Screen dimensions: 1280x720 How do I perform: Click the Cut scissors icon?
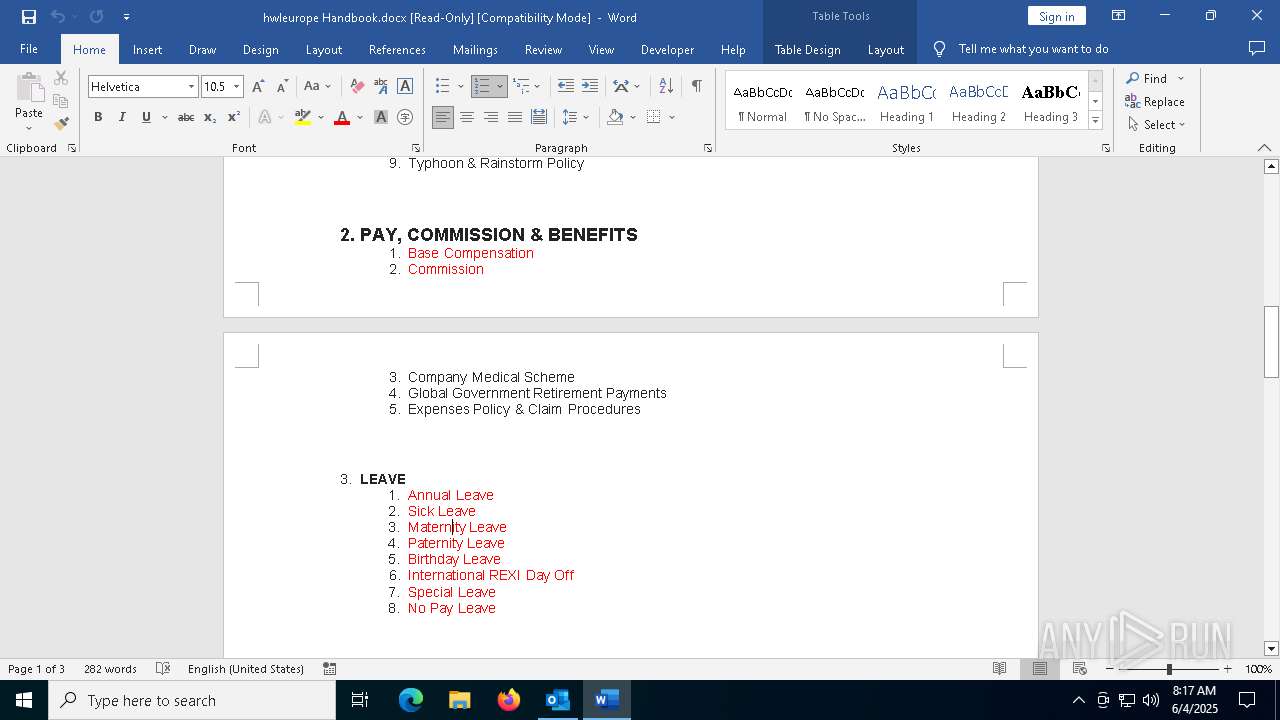point(61,78)
